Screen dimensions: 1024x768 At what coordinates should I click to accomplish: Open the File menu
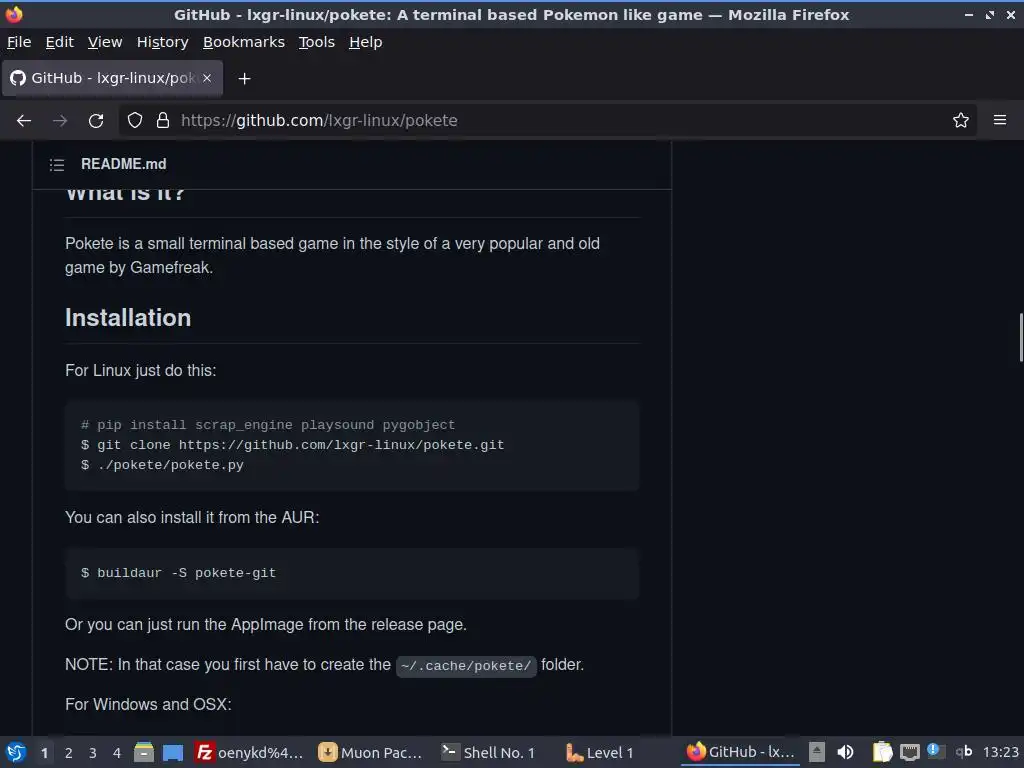(19, 42)
